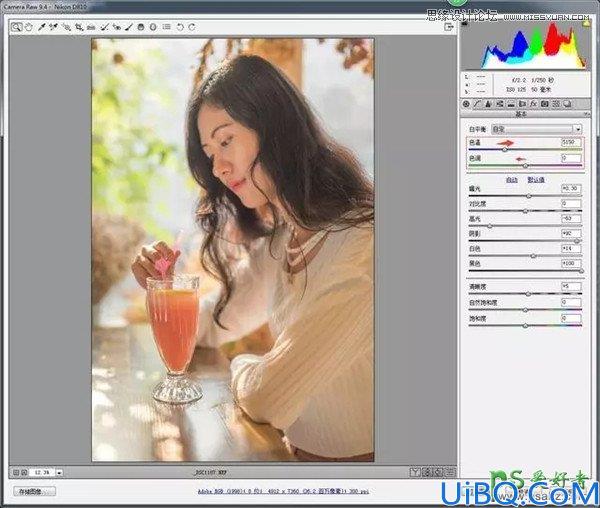Click the 黑色 blacks value field
600x508 pixels.
click(x=571, y=264)
